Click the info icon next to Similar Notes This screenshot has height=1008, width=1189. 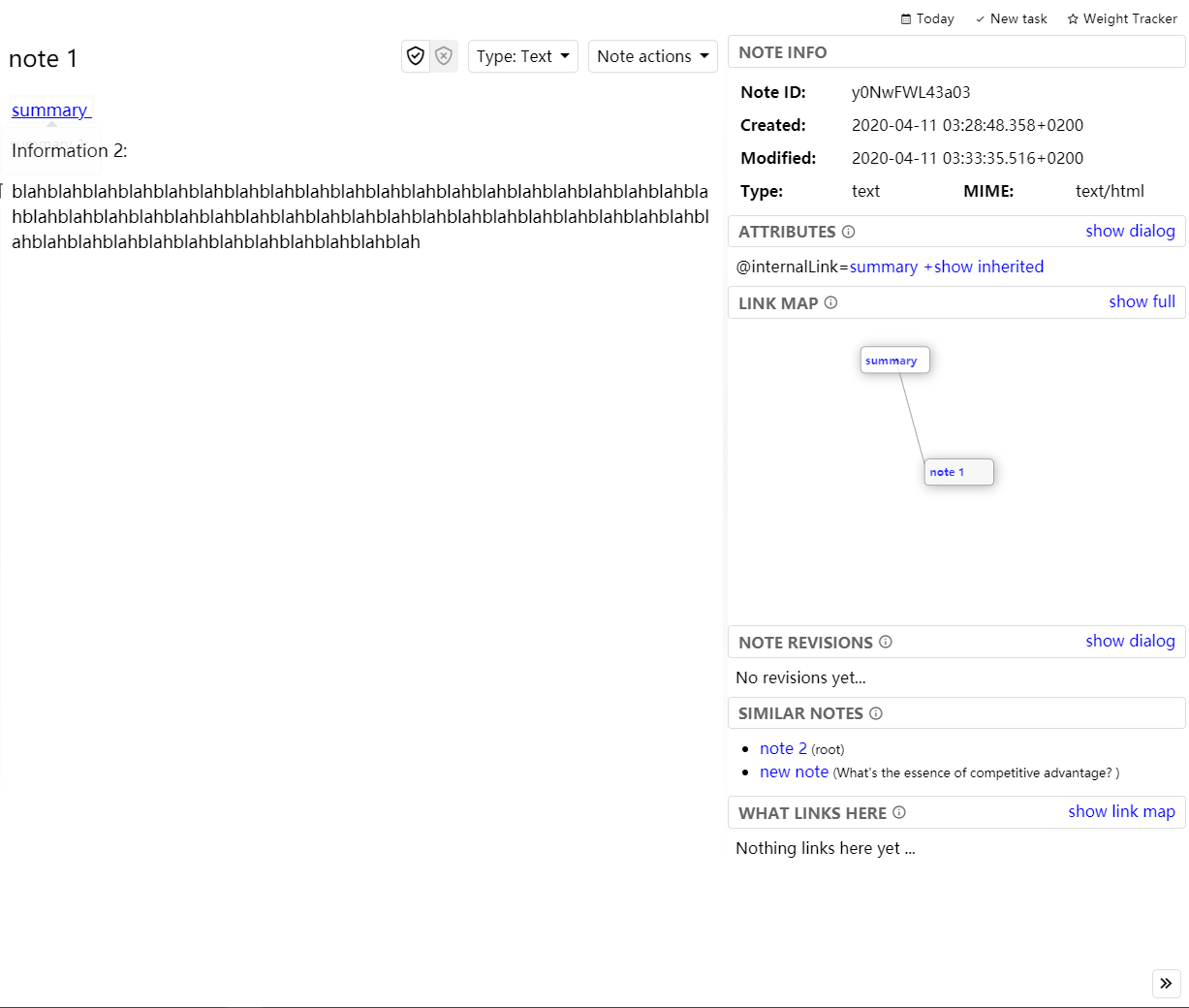point(875,713)
